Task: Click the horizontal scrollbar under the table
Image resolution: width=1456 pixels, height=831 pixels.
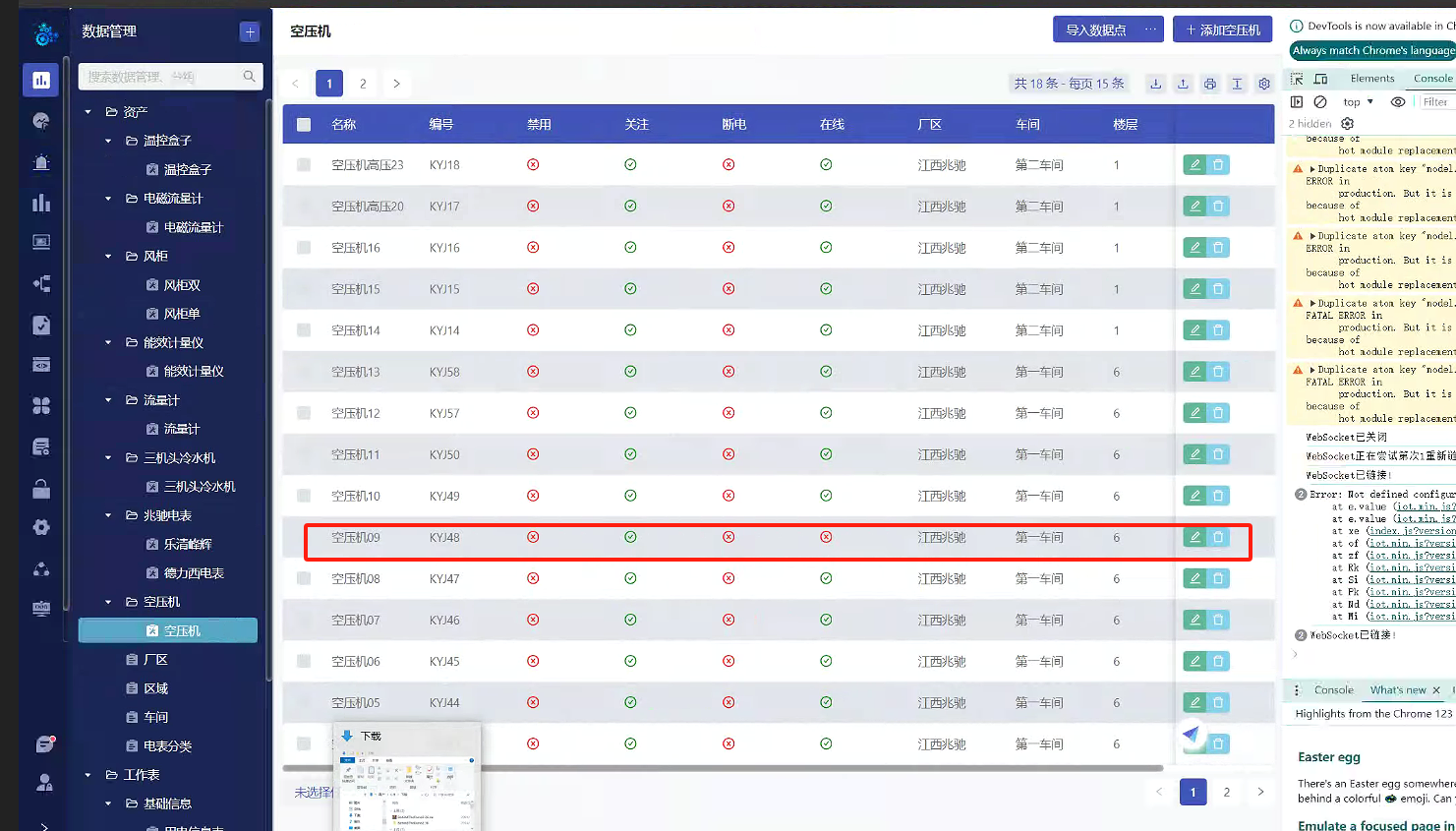Action: (x=723, y=768)
